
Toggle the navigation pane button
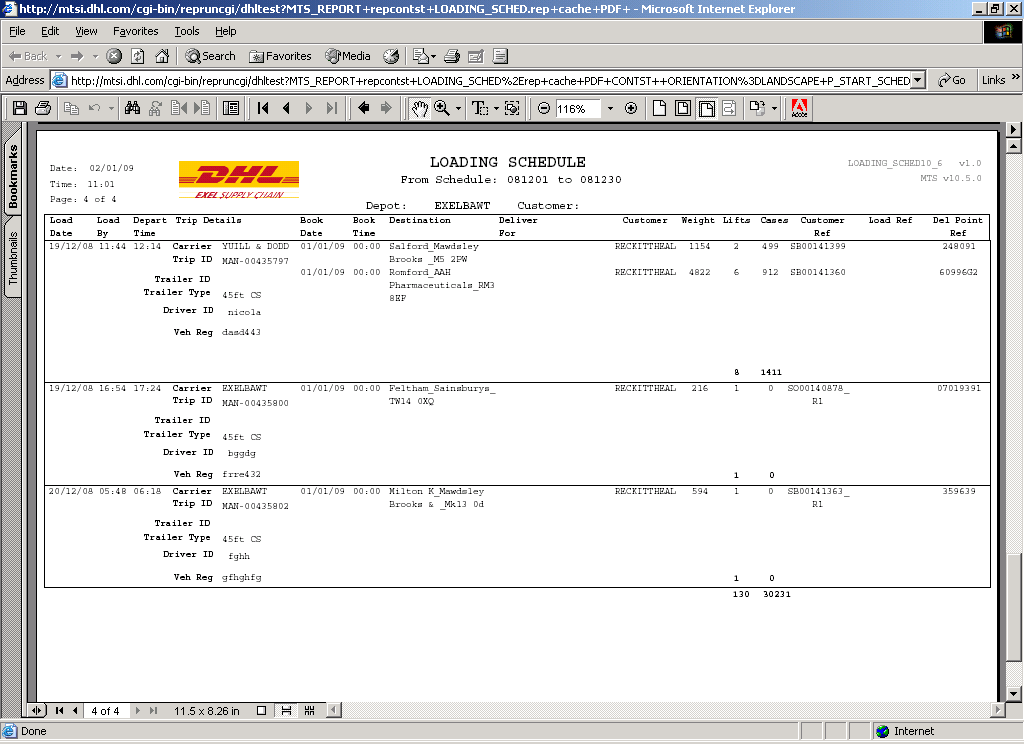coord(231,108)
